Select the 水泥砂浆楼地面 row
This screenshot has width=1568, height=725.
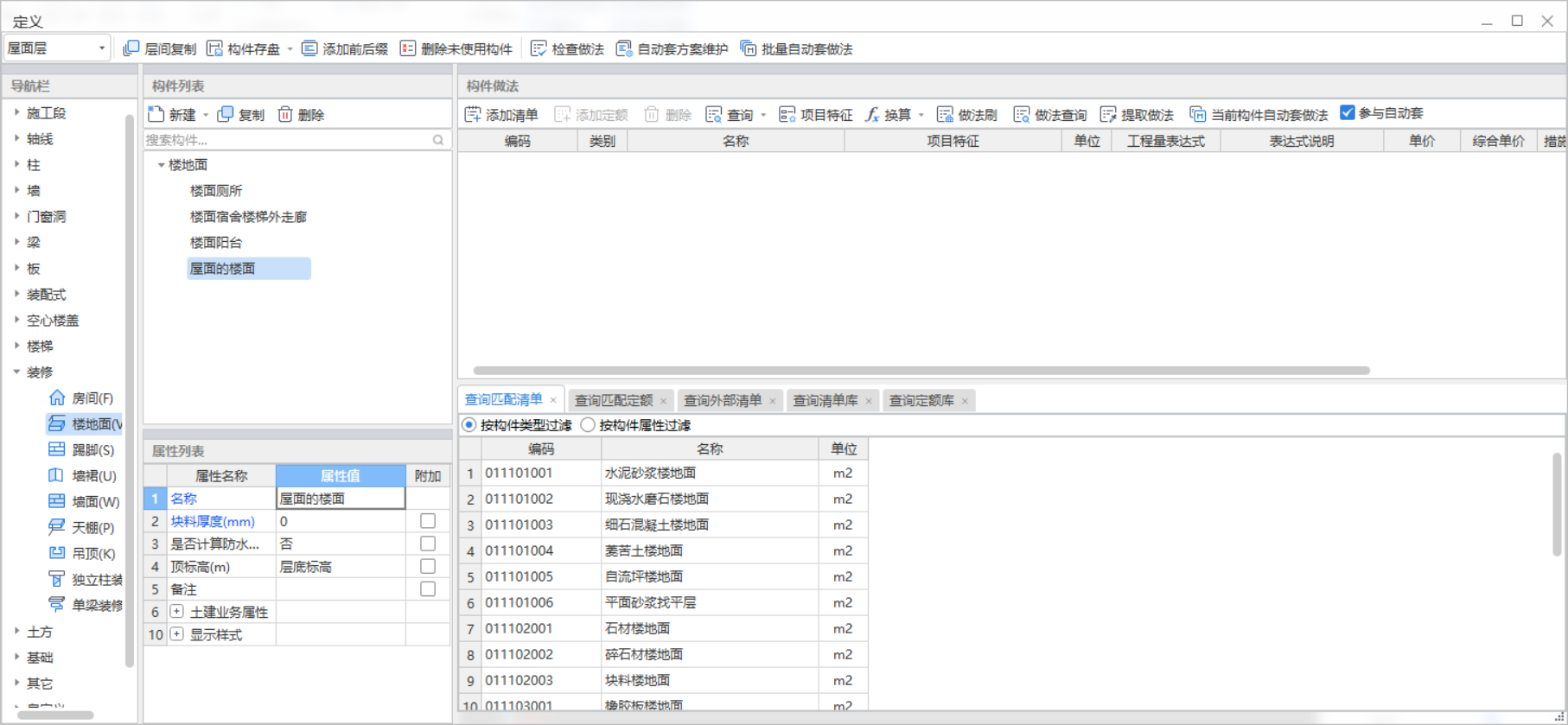pos(663,473)
